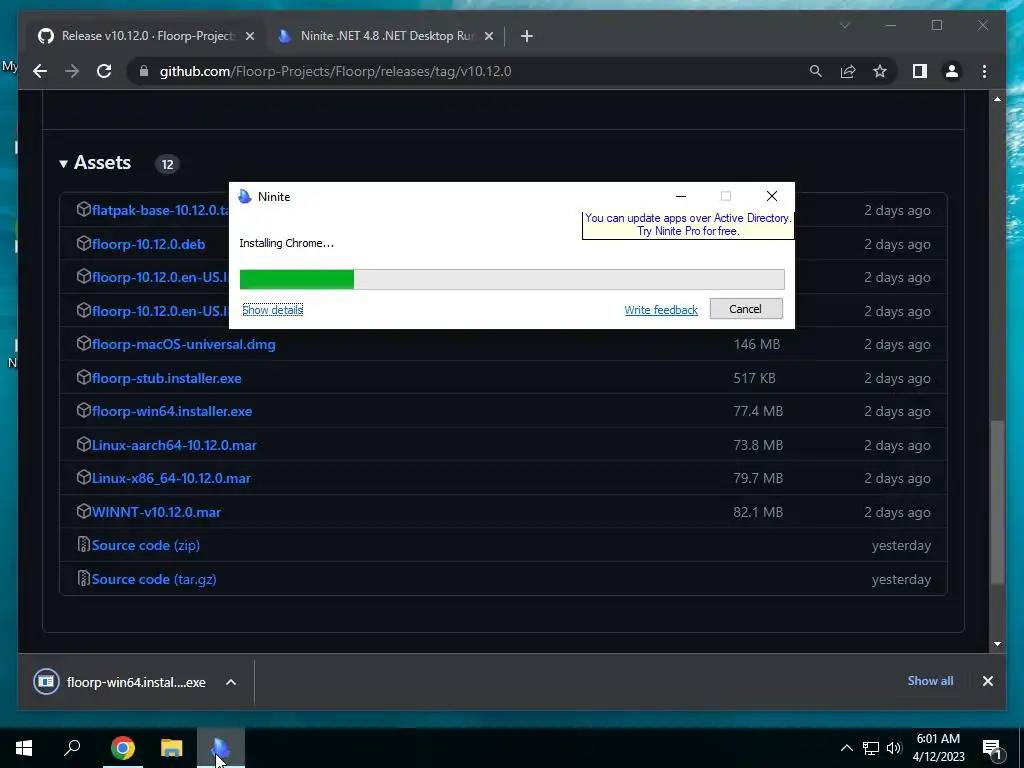Viewport: 1024px width, 768px height.
Task: Switch to Release v10.12.0 Floorp tab
Action: (145, 36)
